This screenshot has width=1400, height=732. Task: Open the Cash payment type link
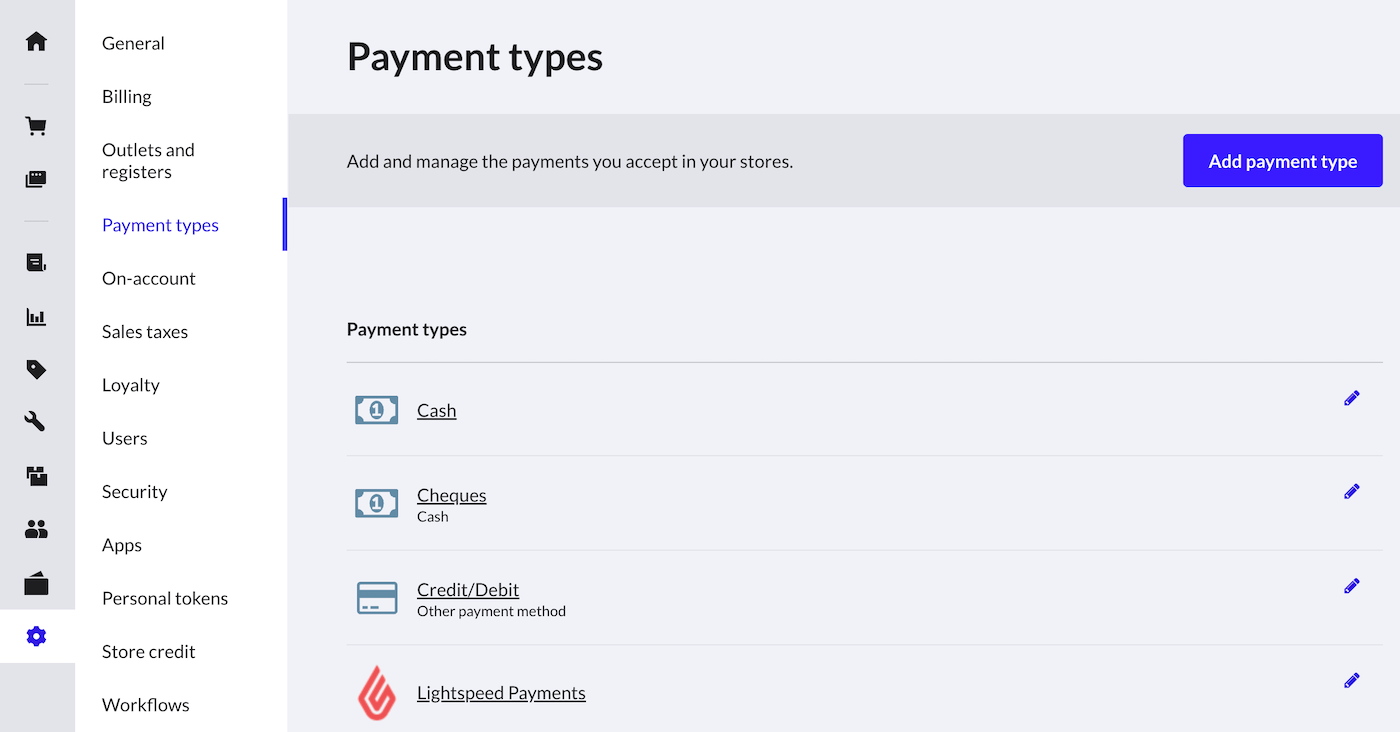[x=436, y=411]
